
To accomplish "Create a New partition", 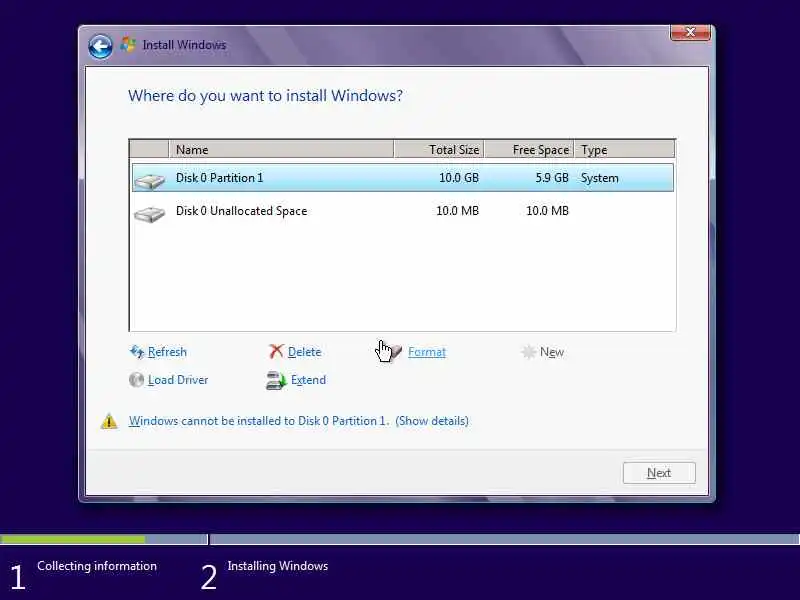I will [552, 352].
